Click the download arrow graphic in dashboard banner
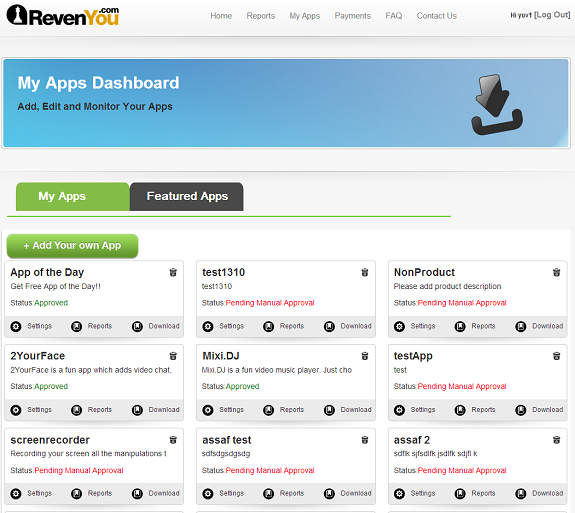Image resolution: width=575 pixels, height=513 pixels. [497, 105]
